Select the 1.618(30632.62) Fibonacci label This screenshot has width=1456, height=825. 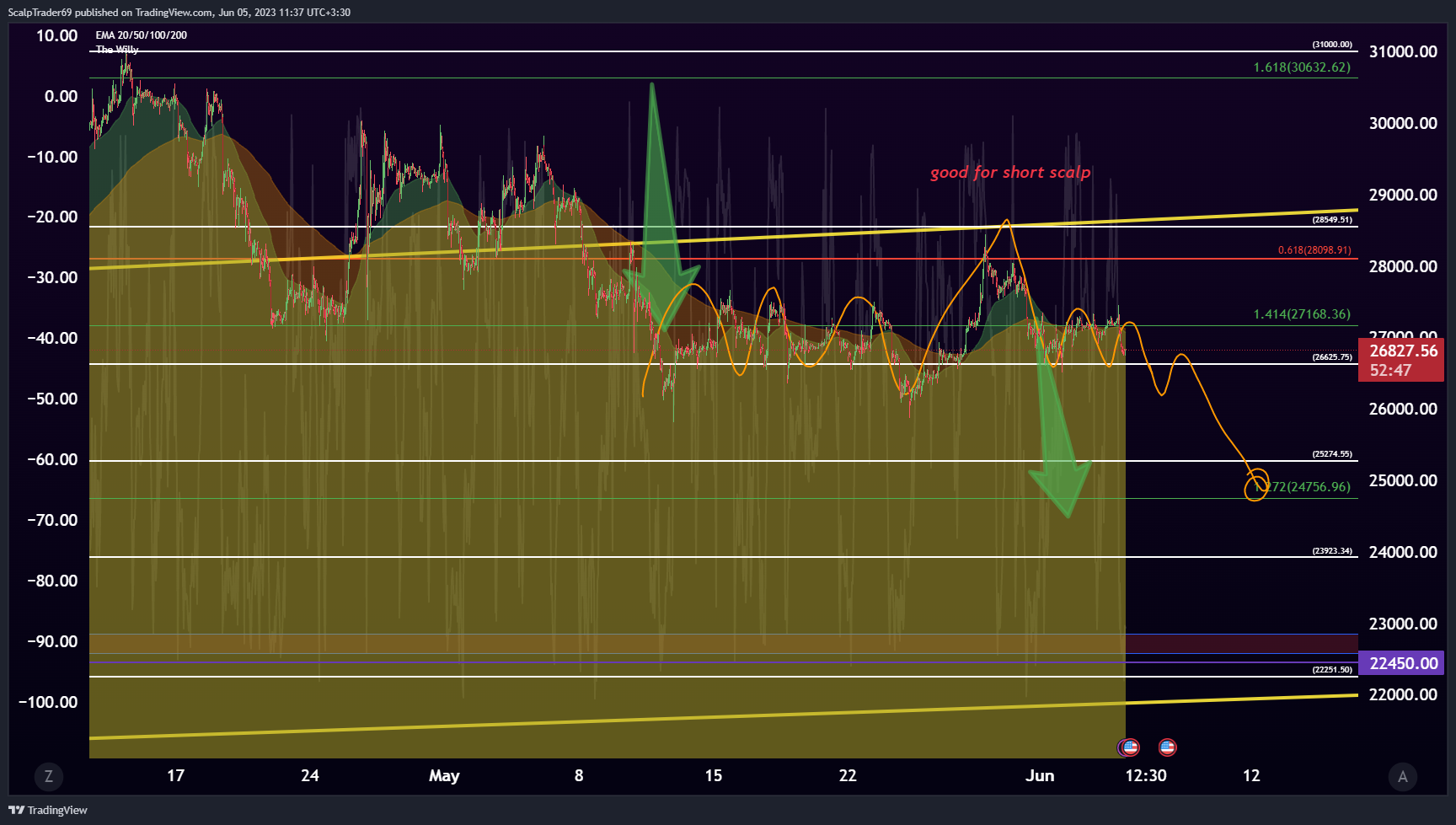click(x=1302, y=67)
